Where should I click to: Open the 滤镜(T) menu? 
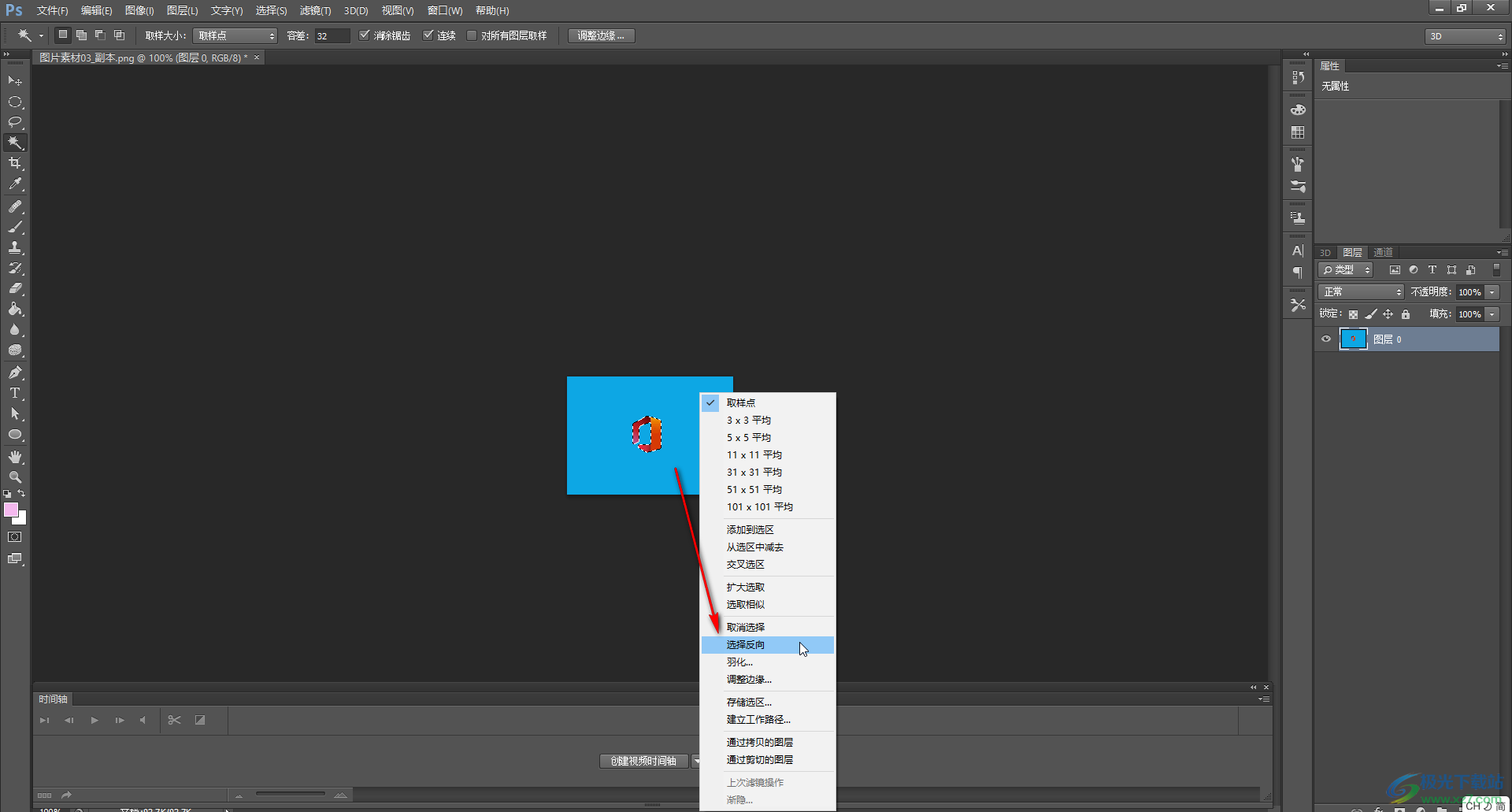point(315,11)
